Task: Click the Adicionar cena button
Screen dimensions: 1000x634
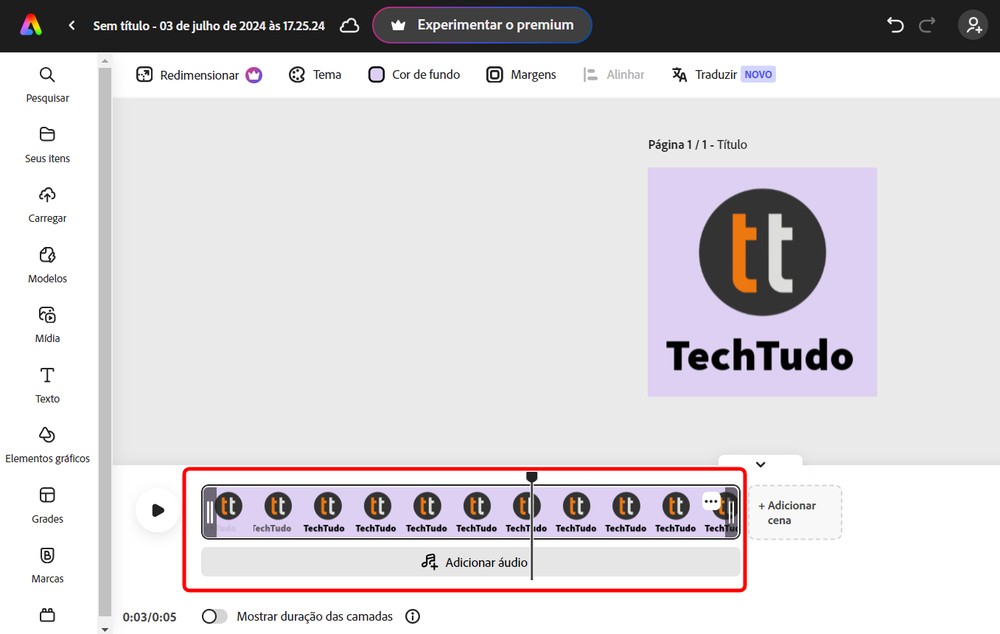Action: point(795,513)
